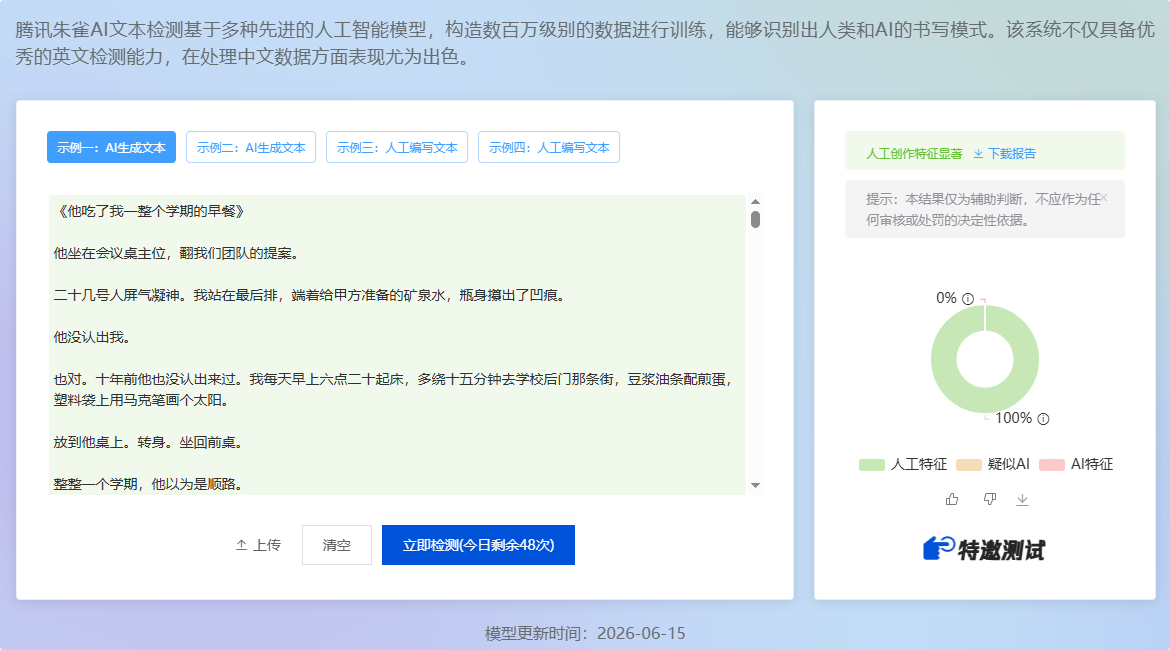Download the report via 下载报告 link
Image resolution: width=1170 pixels, height=650 pixels.
tap(1004, 153)
